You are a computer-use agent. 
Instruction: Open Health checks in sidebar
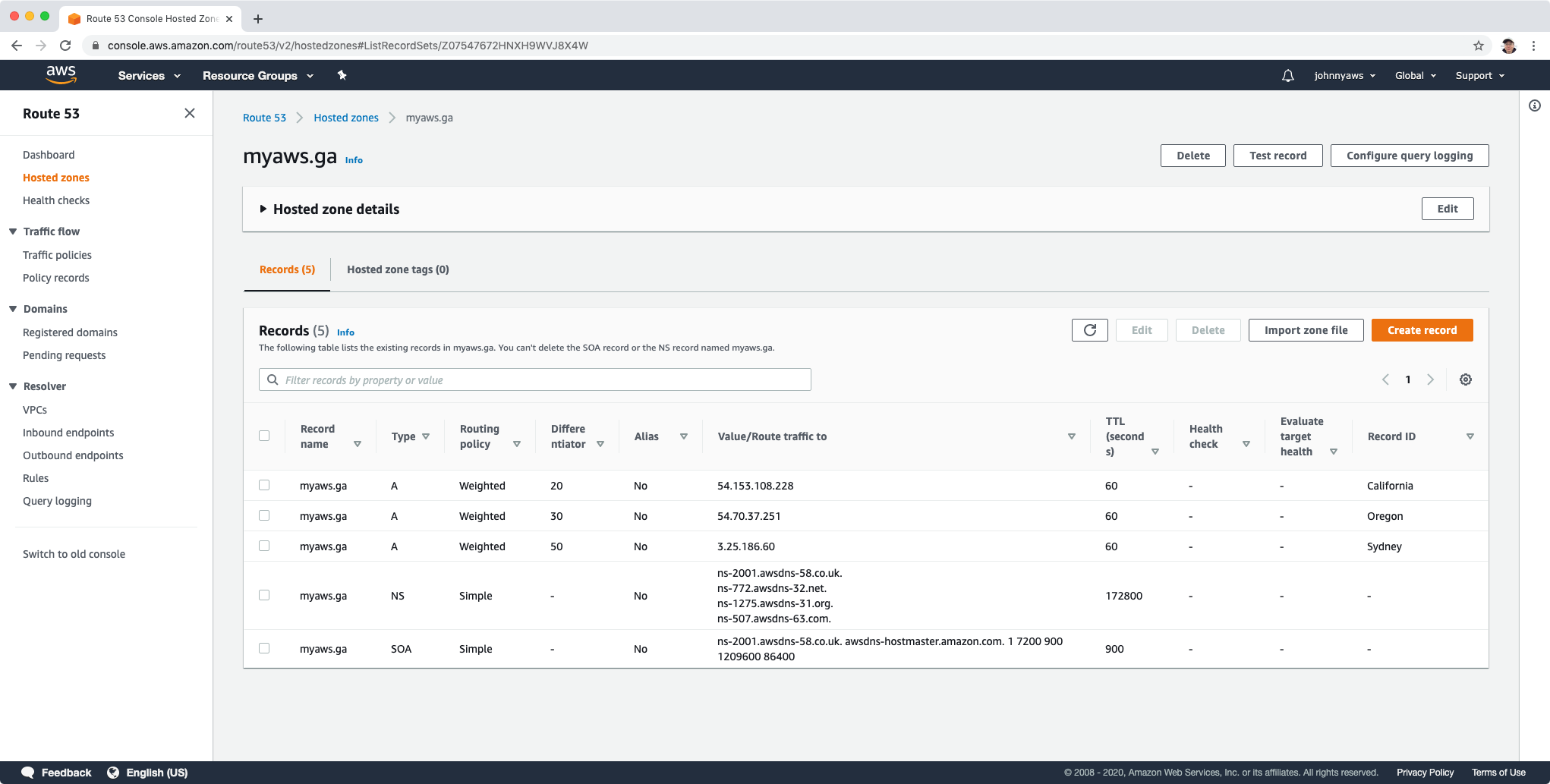[56, 200]
